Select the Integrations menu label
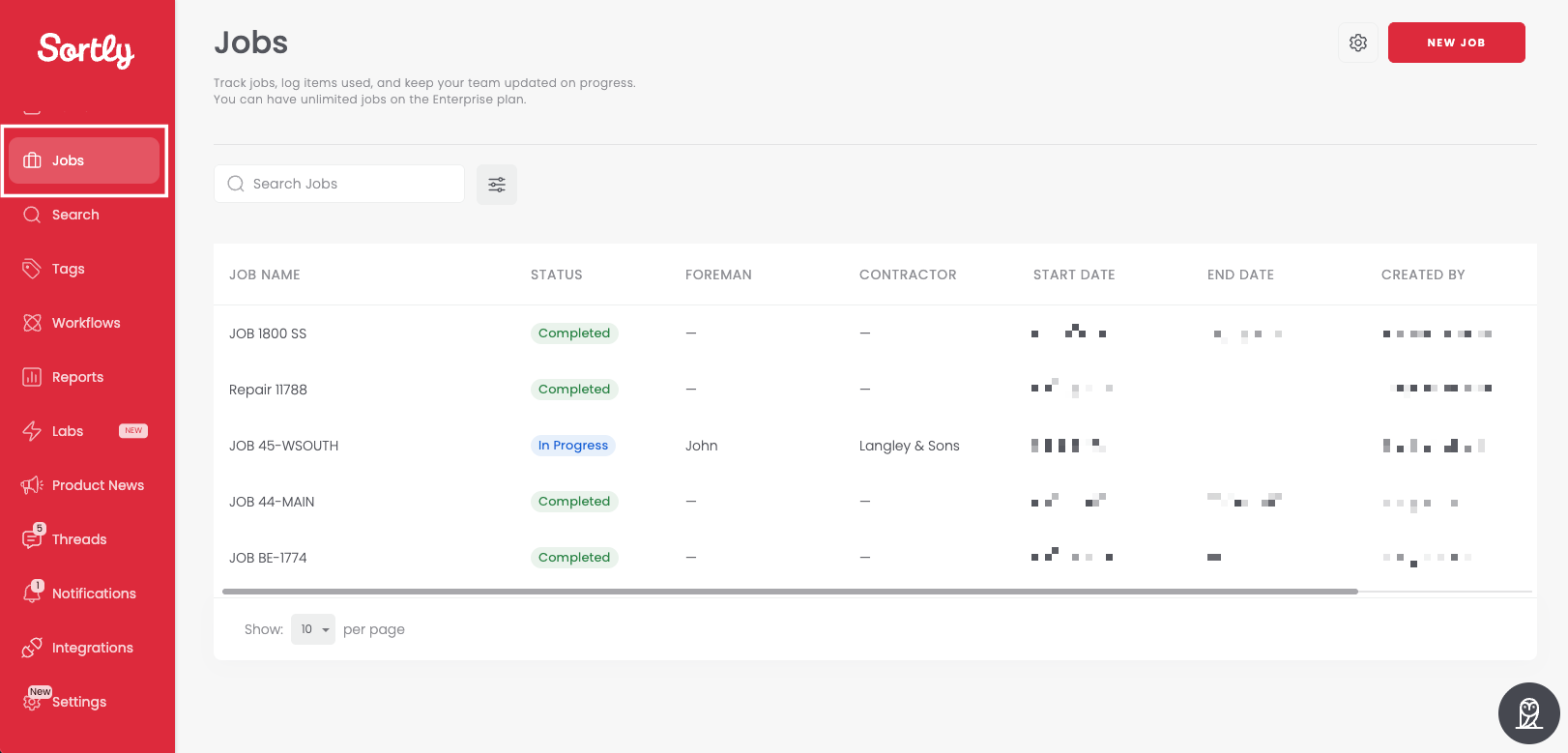 pos(93,648)
